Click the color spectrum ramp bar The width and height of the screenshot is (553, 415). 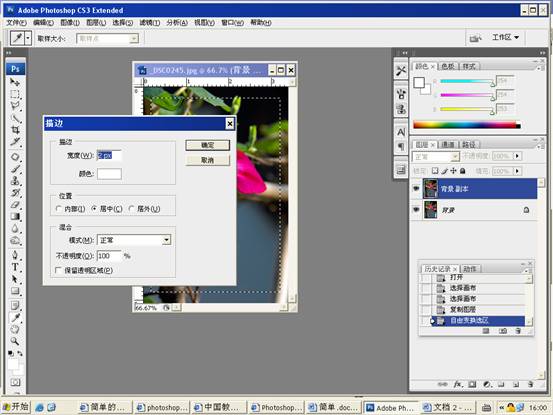(467, 125)
